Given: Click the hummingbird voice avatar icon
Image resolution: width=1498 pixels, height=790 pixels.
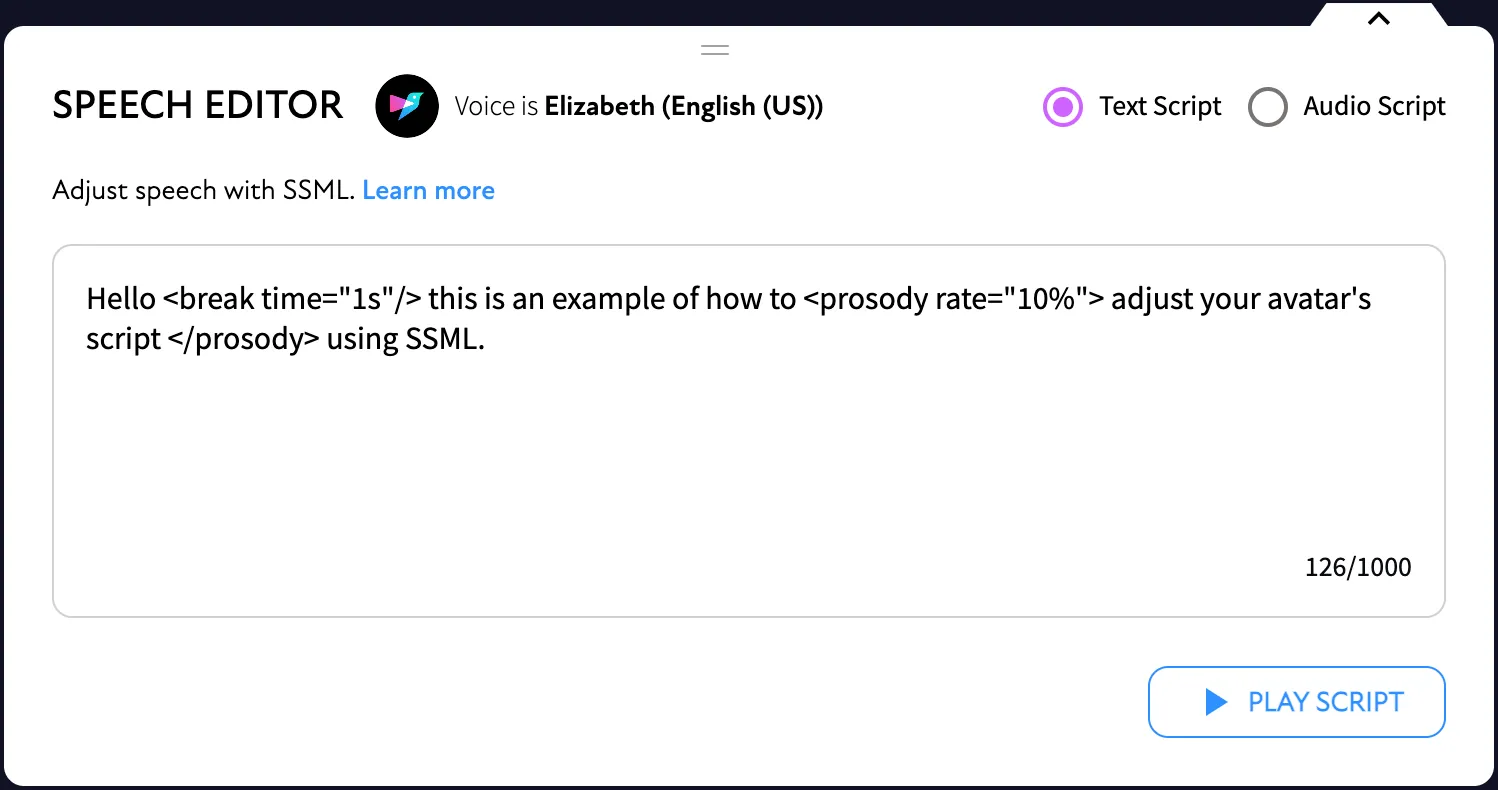Looking at the screenshot, I should (x=407, y=106).
